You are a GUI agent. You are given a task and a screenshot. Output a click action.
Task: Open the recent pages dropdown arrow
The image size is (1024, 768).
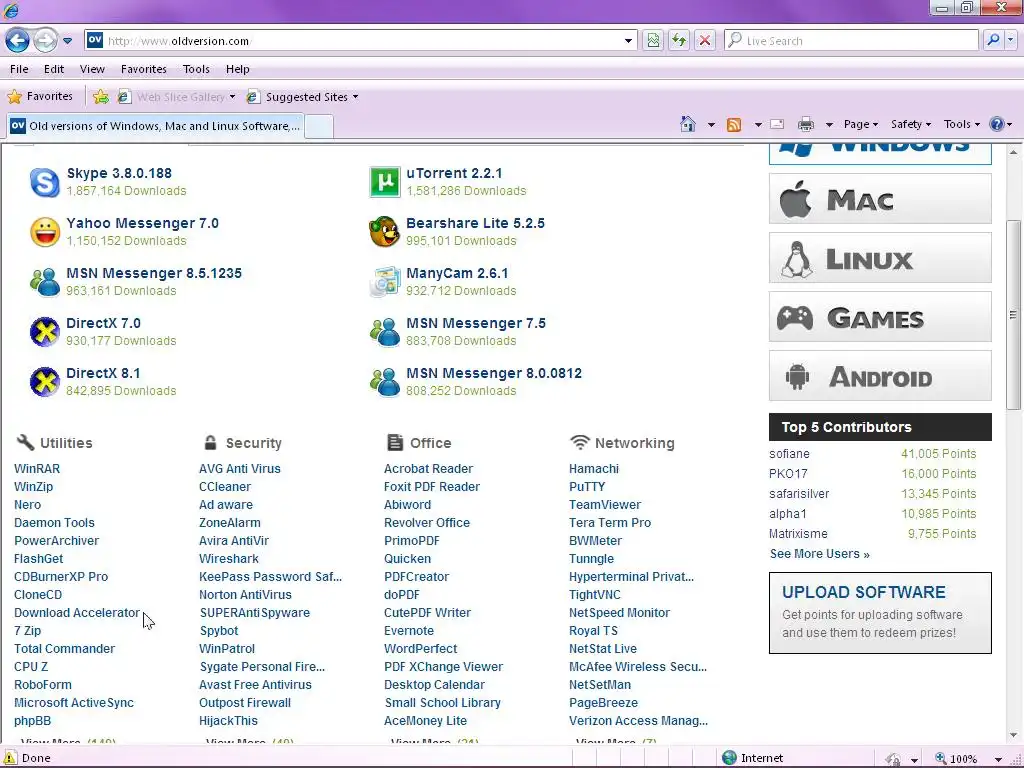pyautogui.click(x=67, y=40)
